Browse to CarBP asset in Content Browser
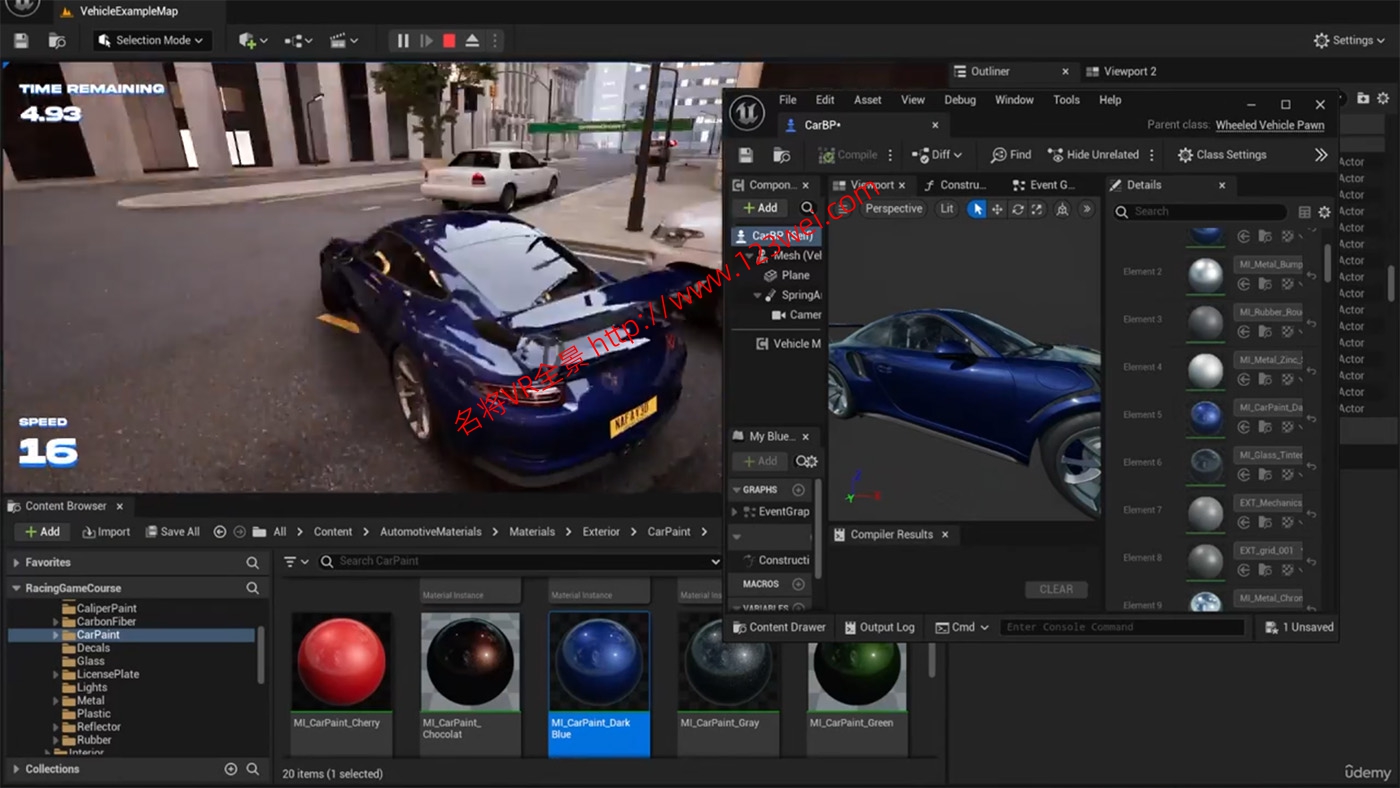Image resolution: width=1400 pixels, height=788 pixels. [x=782, y=155]
